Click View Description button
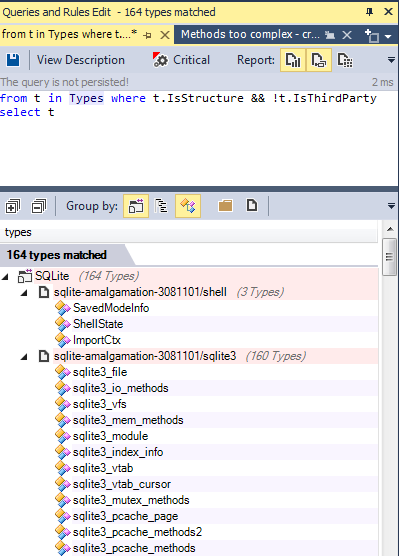 coord(81,60)
